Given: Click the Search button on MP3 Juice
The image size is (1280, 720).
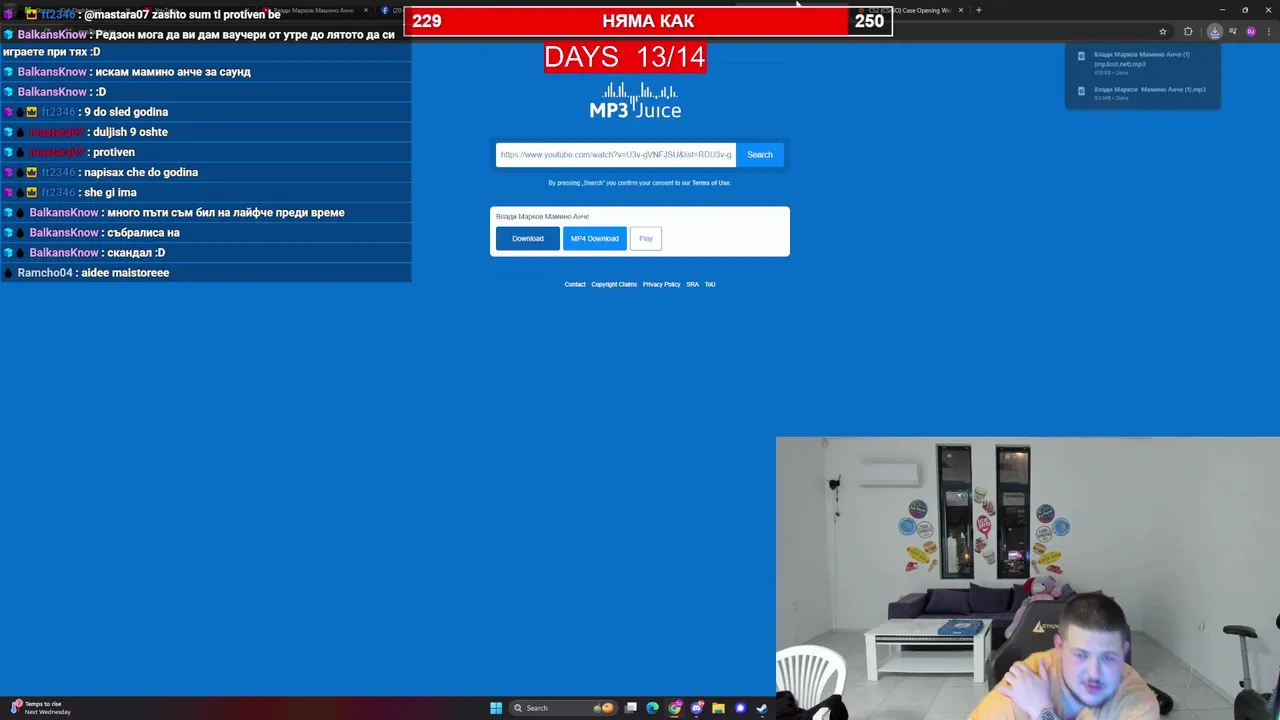Looking at the screenshot, I should coord(760,154).
